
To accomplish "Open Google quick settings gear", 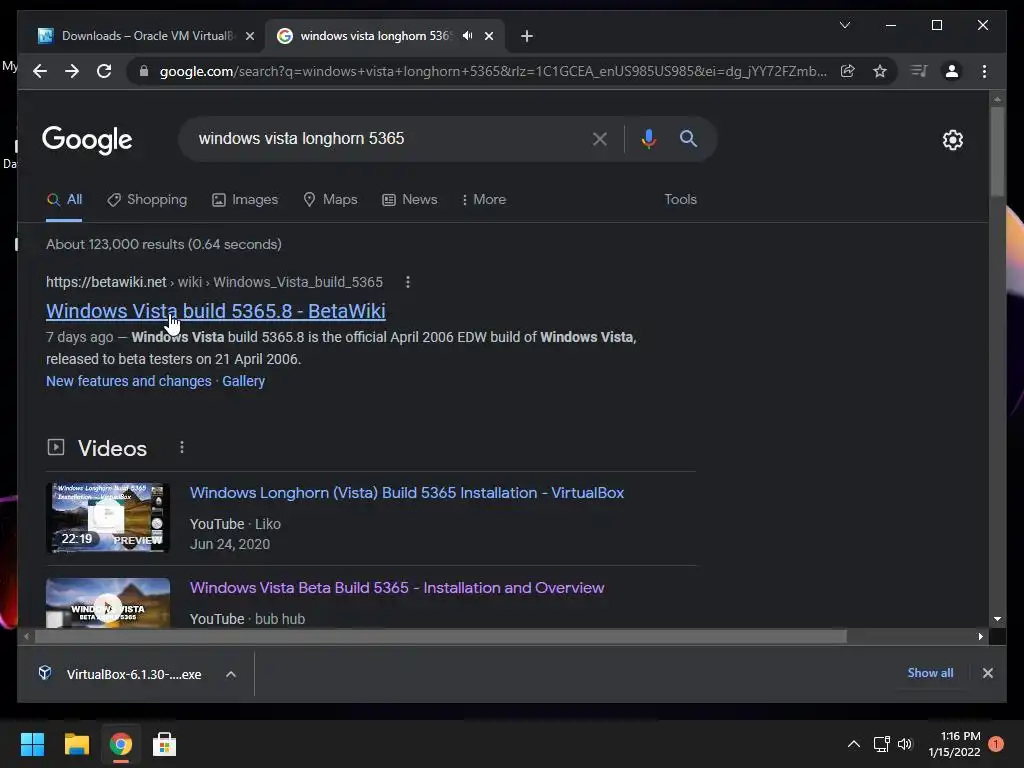I will coord(953,140).
